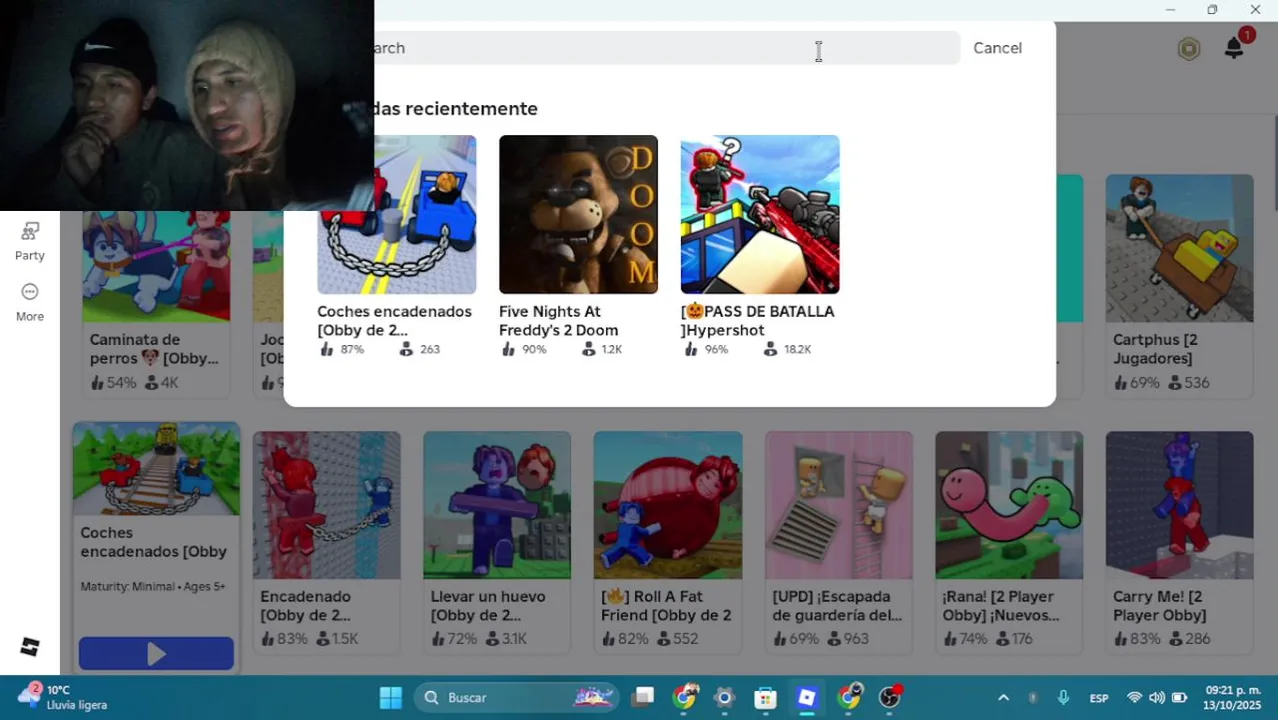Click the taskbar Buscar search box
1278x720 pixels.
coord(517,697)
